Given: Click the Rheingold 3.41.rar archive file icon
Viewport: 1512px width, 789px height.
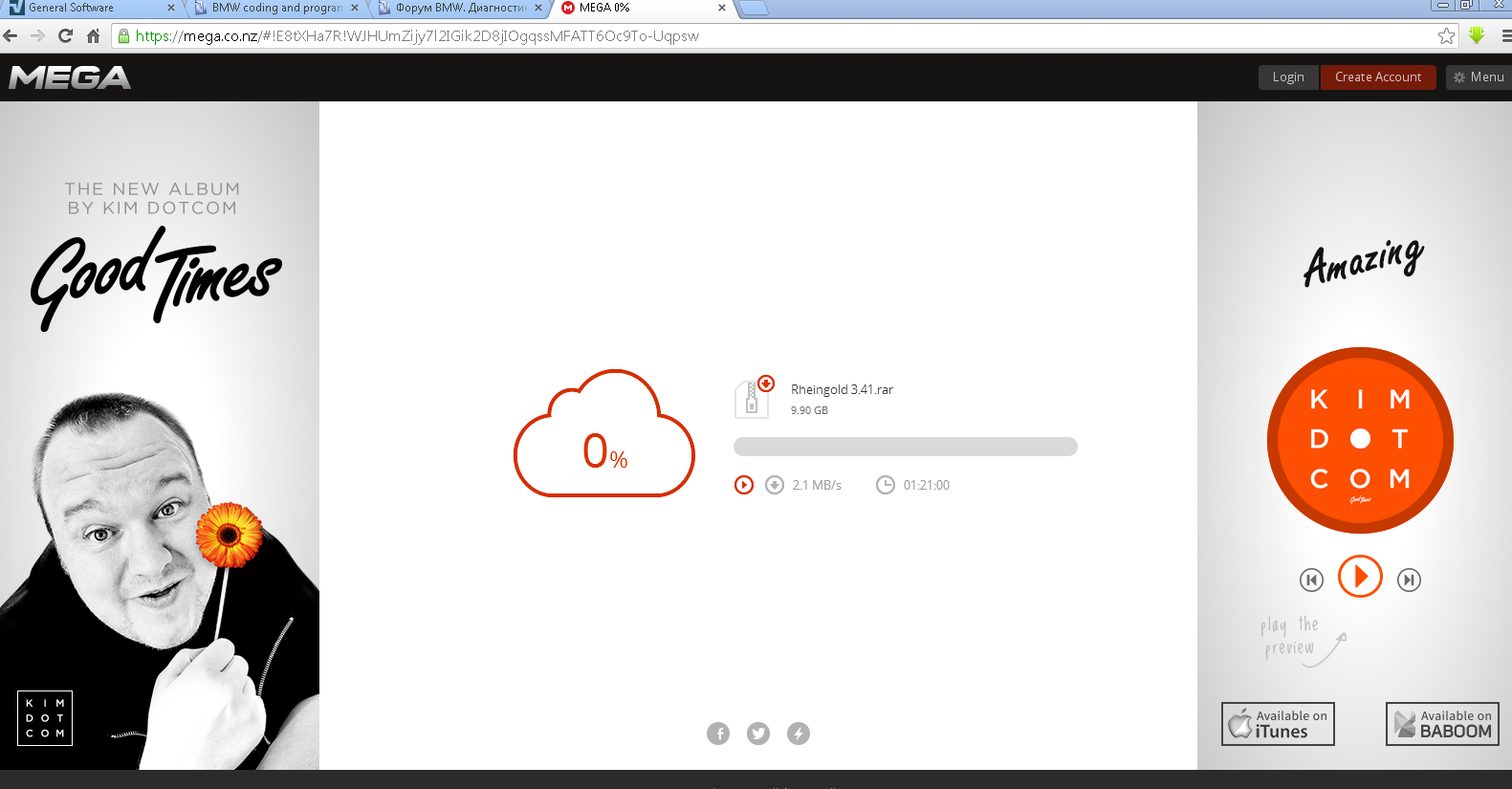Looking at the screenshot, I should [x=754, y=397].
